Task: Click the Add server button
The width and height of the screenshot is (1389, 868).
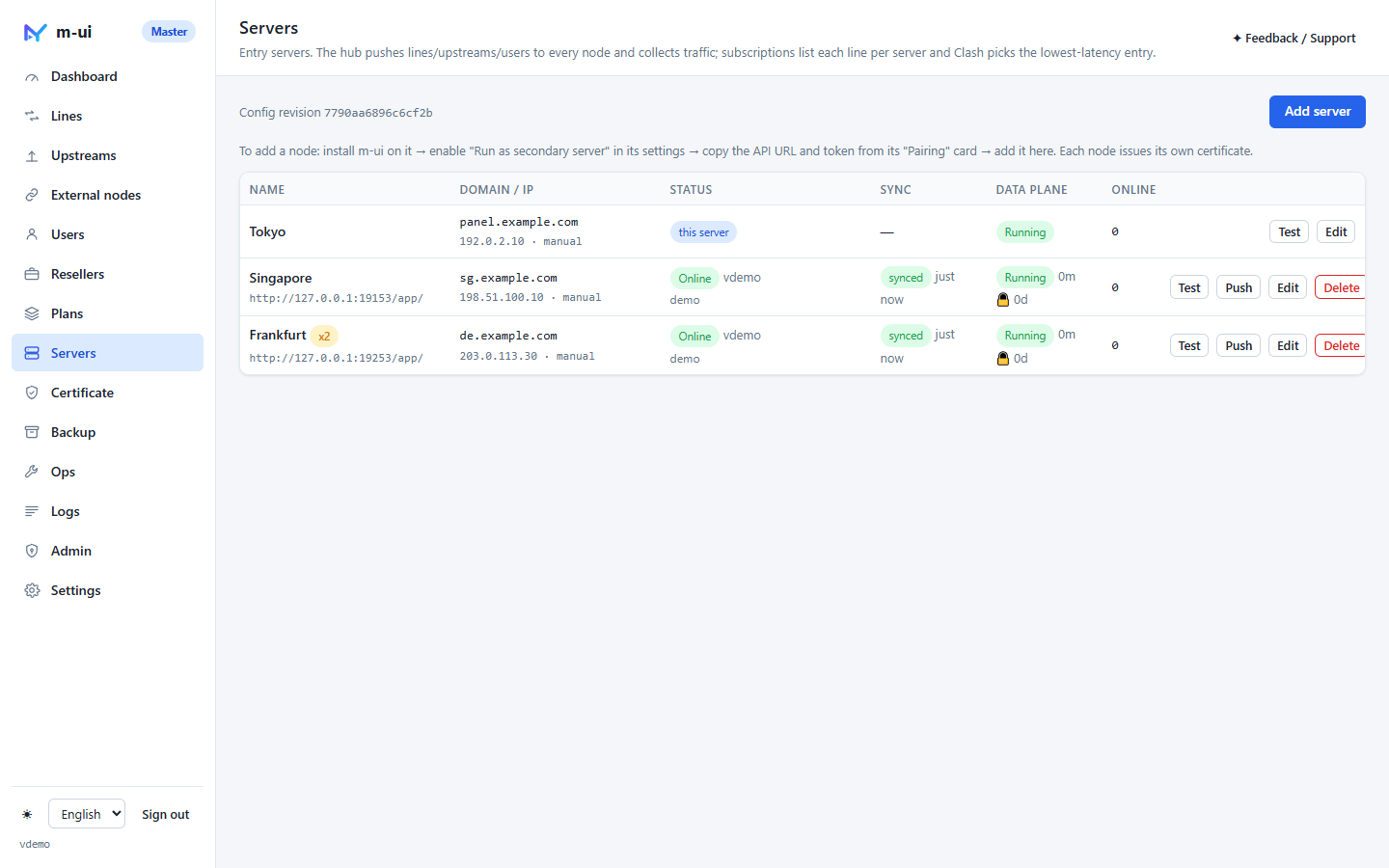Action: (1318, 112)
